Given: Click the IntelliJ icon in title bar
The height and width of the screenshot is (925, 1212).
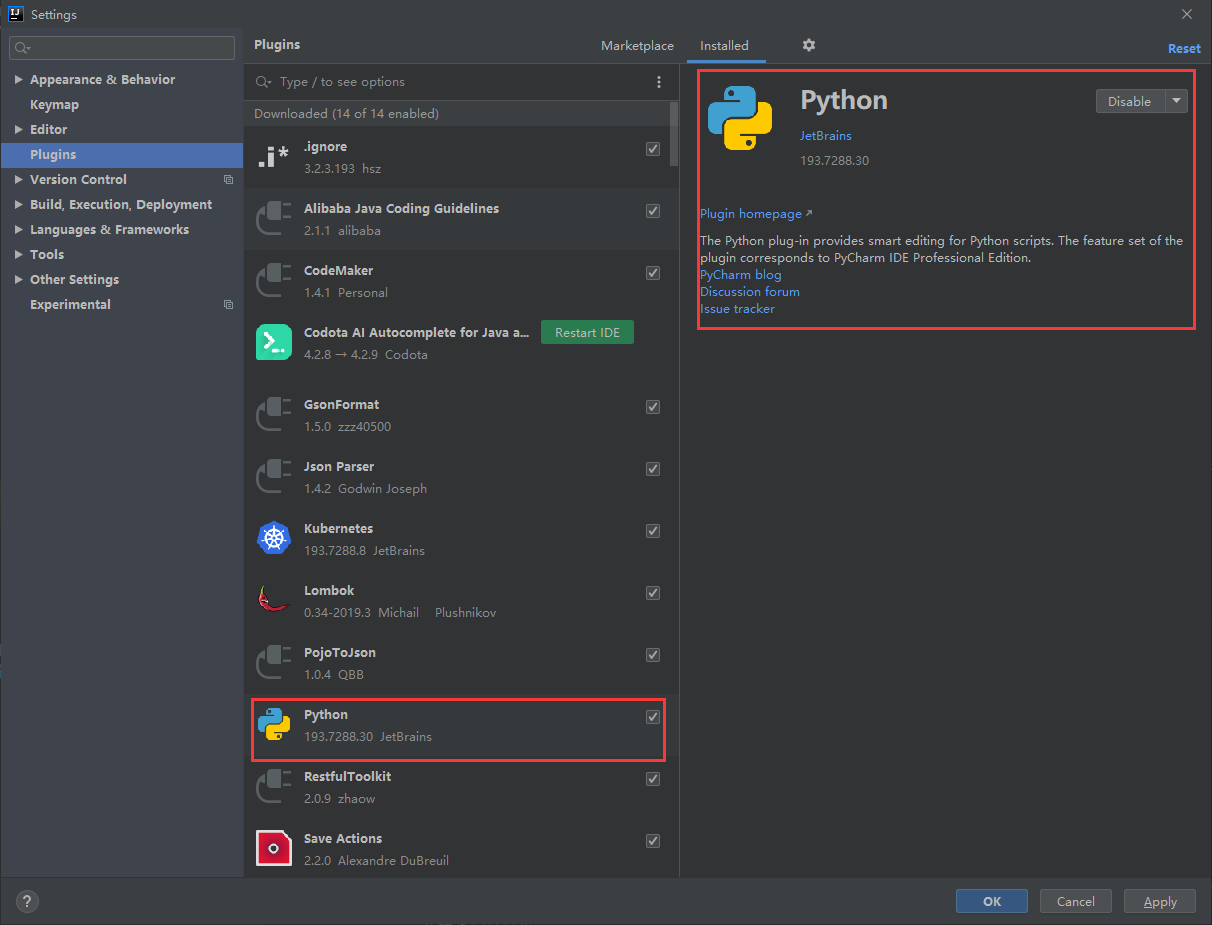Looking at the screenshot, I should click(x=15, y=14).
